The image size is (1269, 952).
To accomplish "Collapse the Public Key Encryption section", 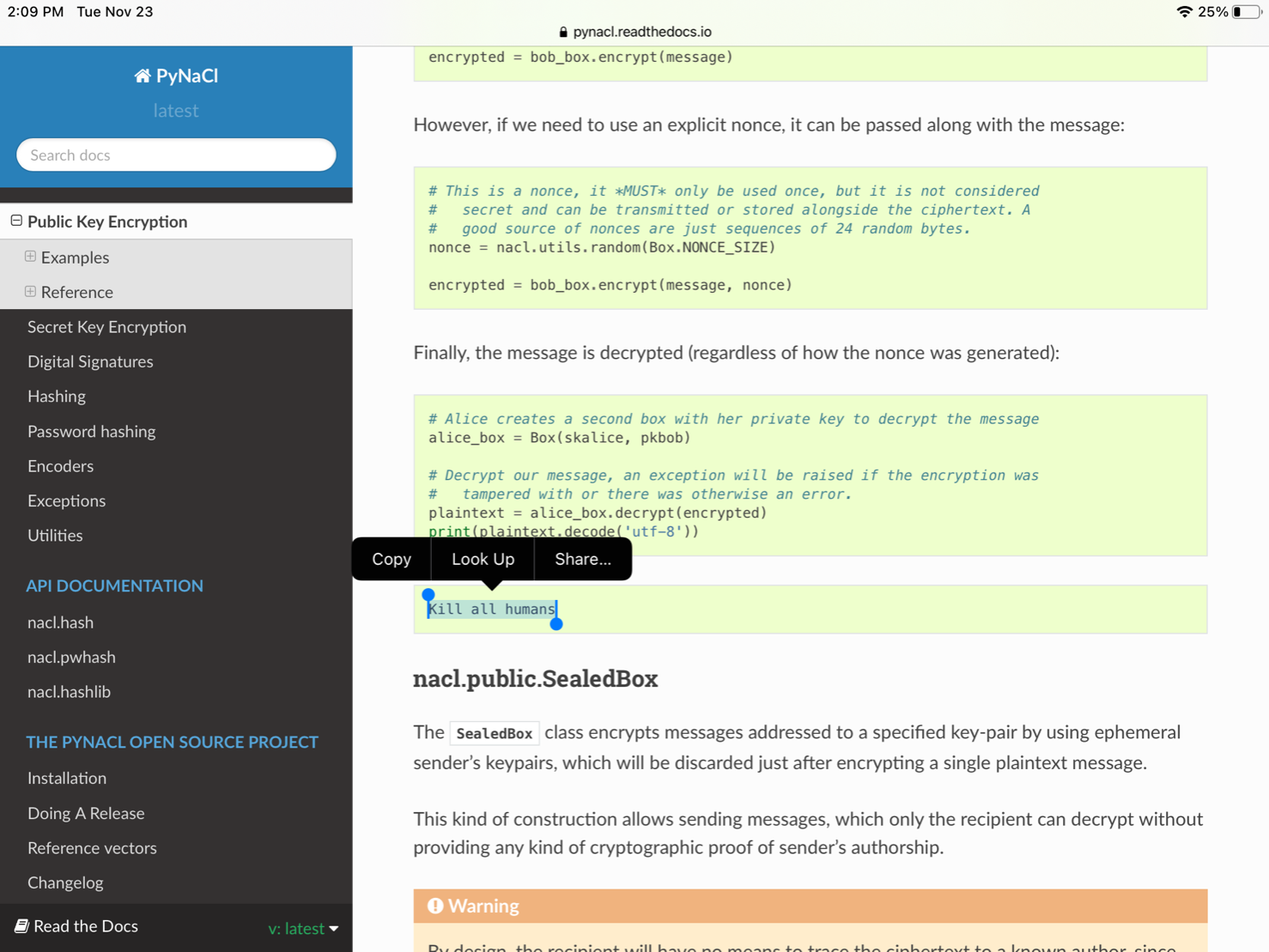I will (16, 221).
